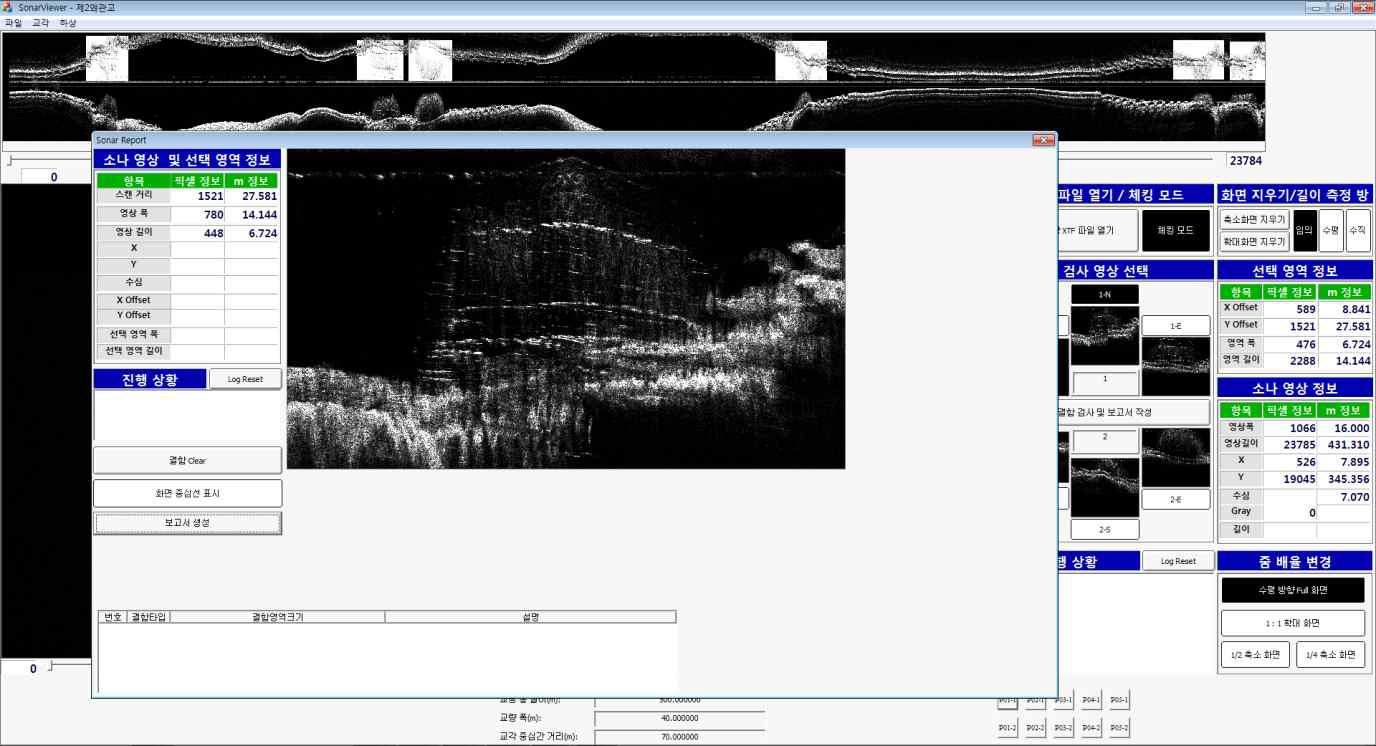Select 수평 방향 Full 화면 zoom
Screen dimensions: 1376x746
click(x=1292, y=590)
